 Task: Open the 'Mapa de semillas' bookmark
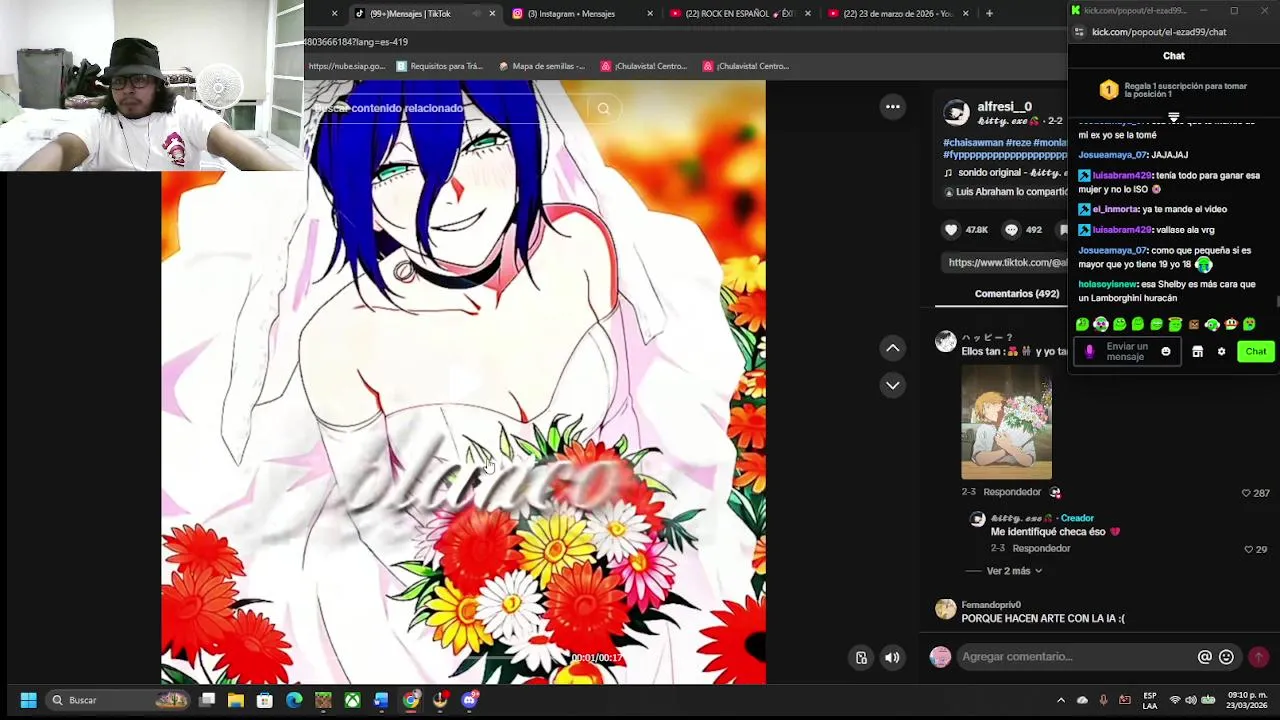[541, 66]
